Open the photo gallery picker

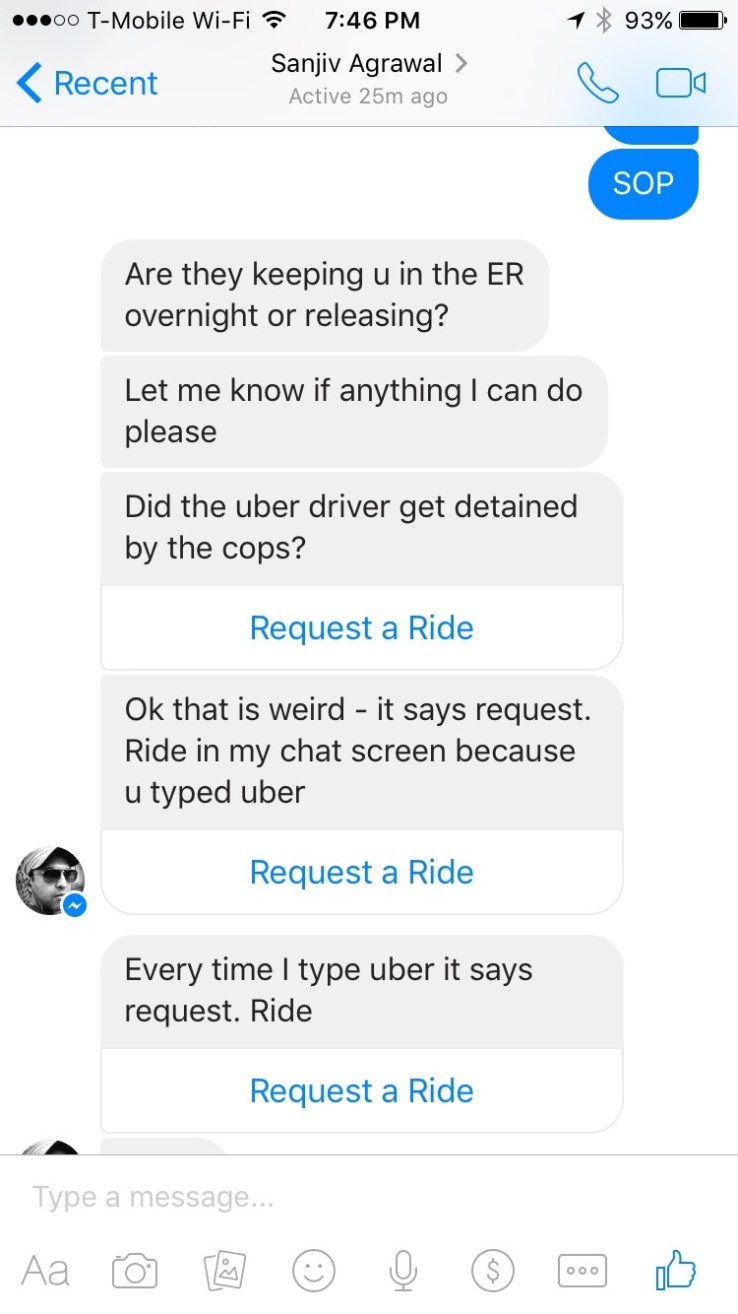click(224, 1271)
